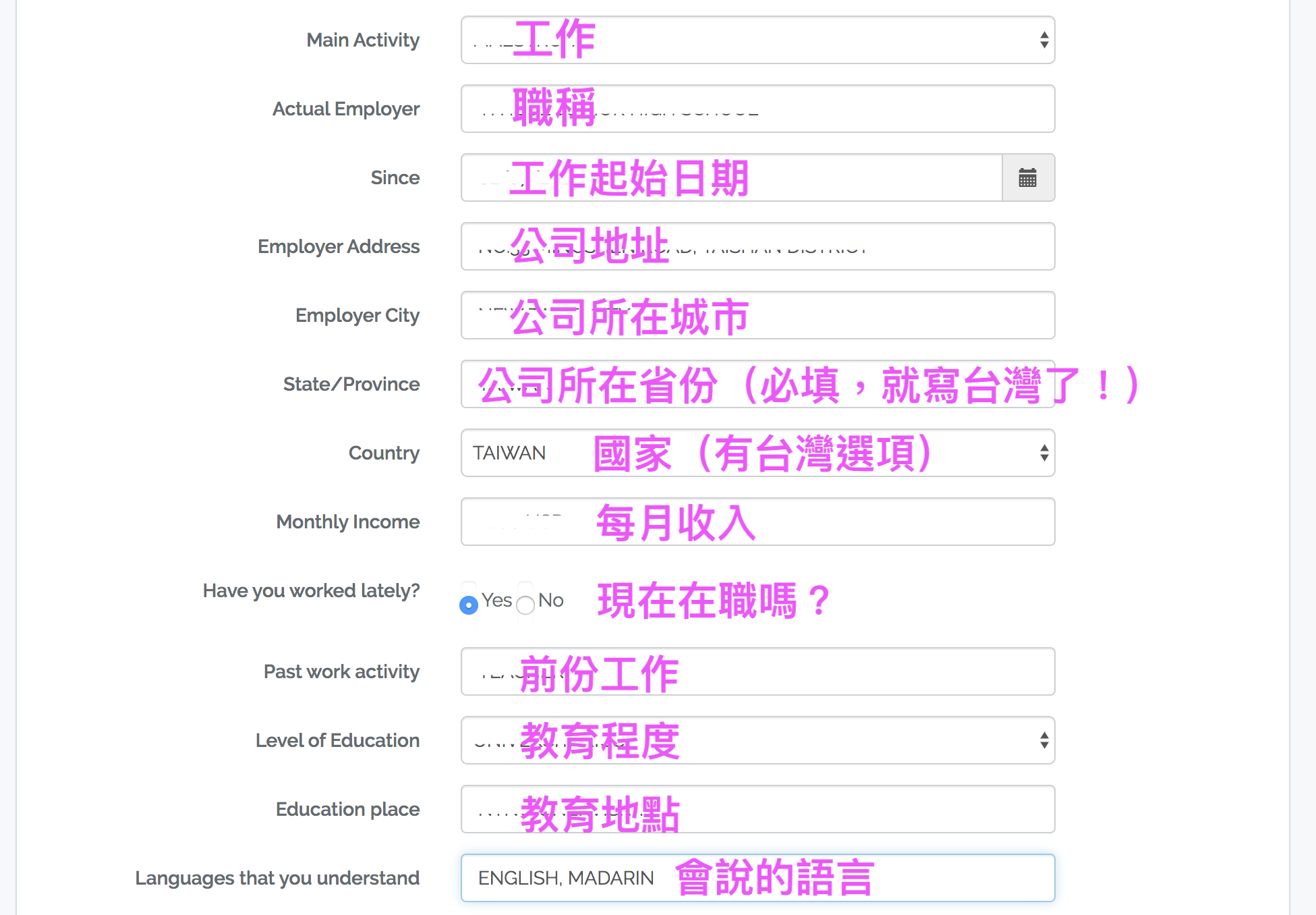Open the calendar picker for Since date

coord(1028,178)
